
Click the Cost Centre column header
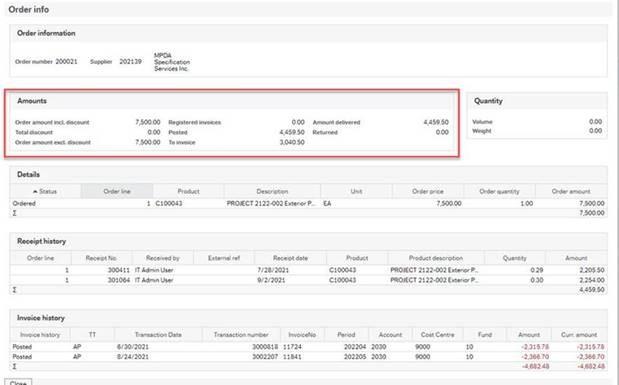click(437, 334)
